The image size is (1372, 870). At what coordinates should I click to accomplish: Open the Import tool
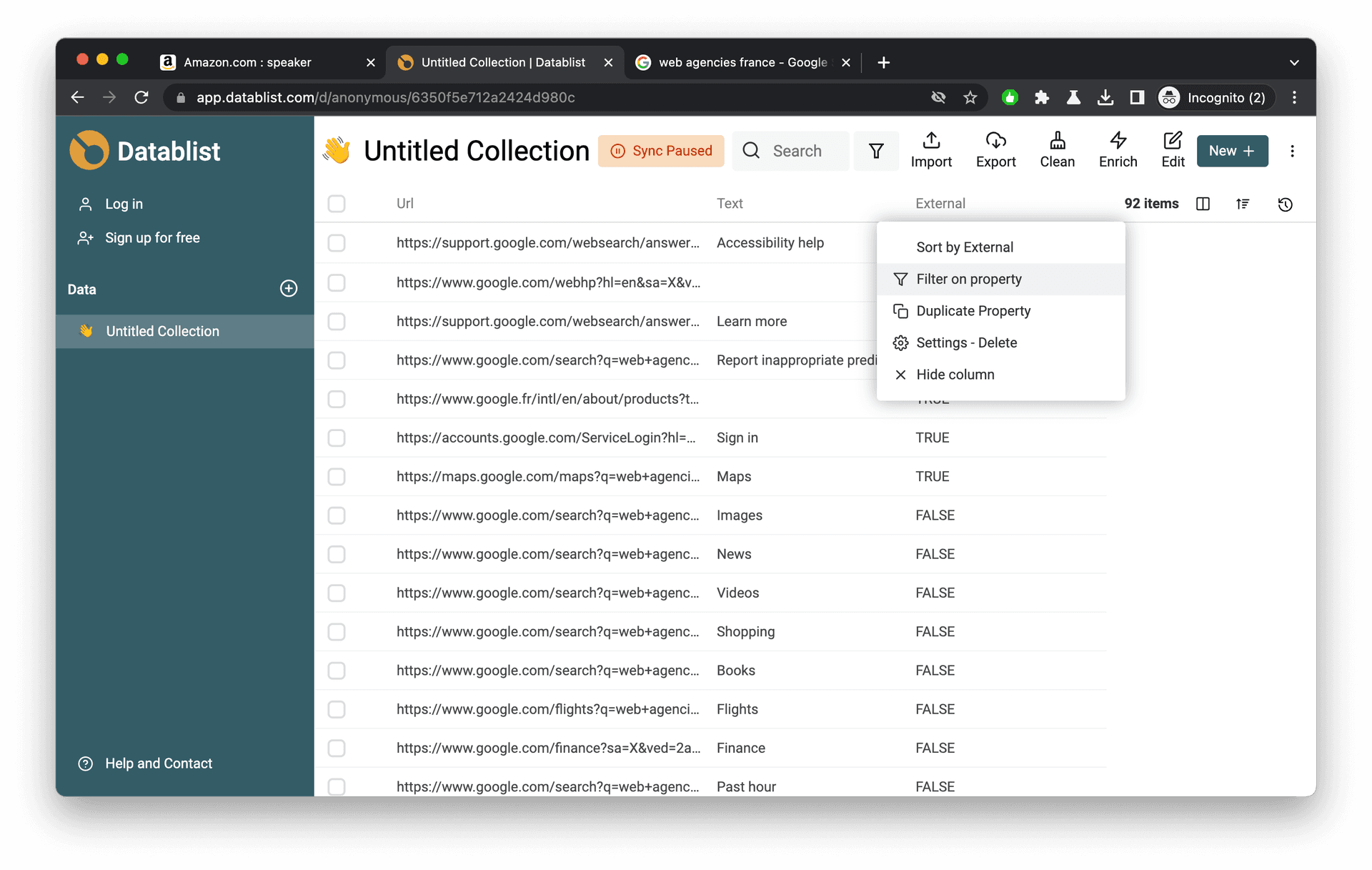[930, 150]
